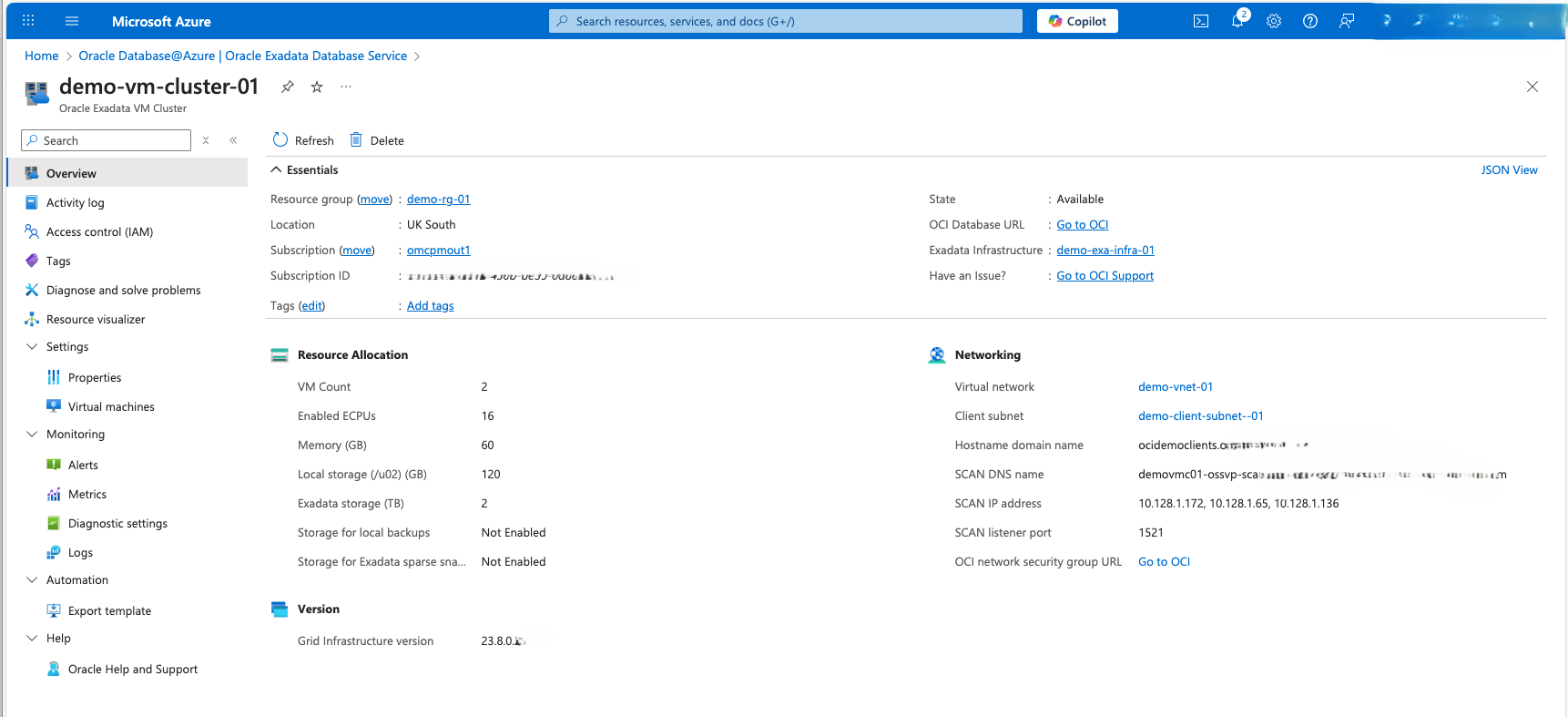1568x717 pixels.
Task: Click the help question mark icon
Action: [1310, 21]
